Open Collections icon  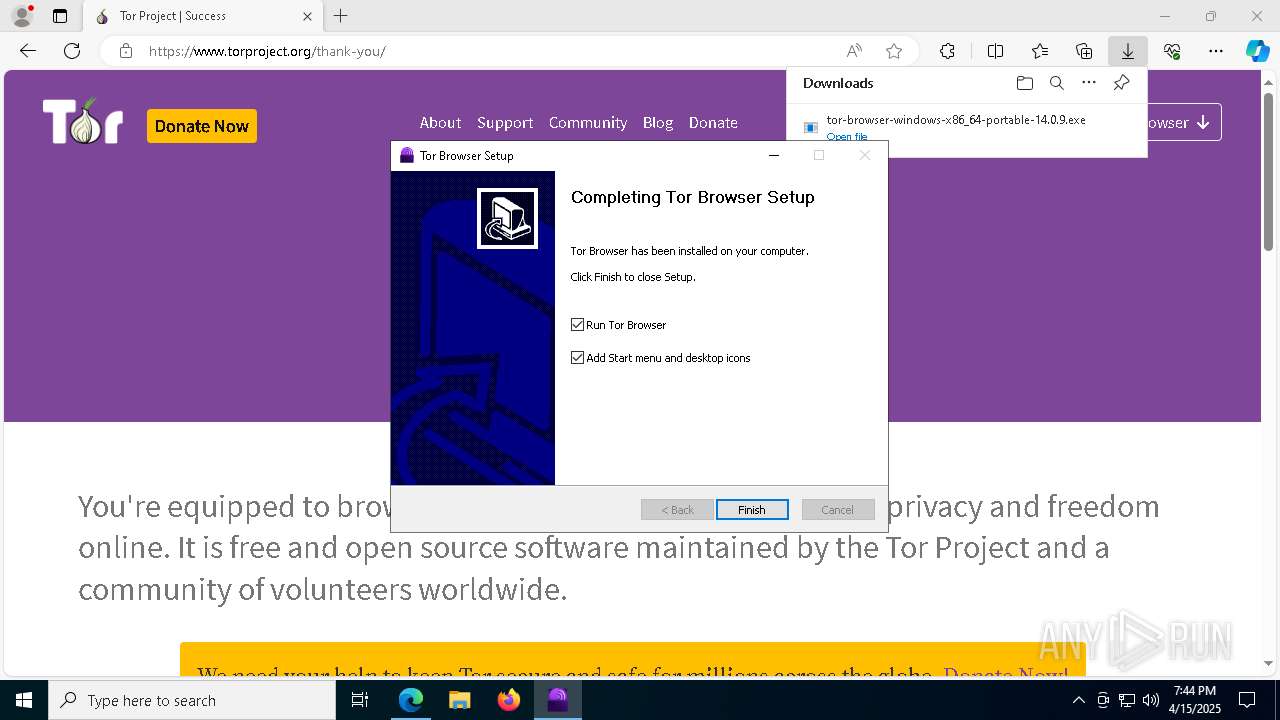tap(1084, 51)
